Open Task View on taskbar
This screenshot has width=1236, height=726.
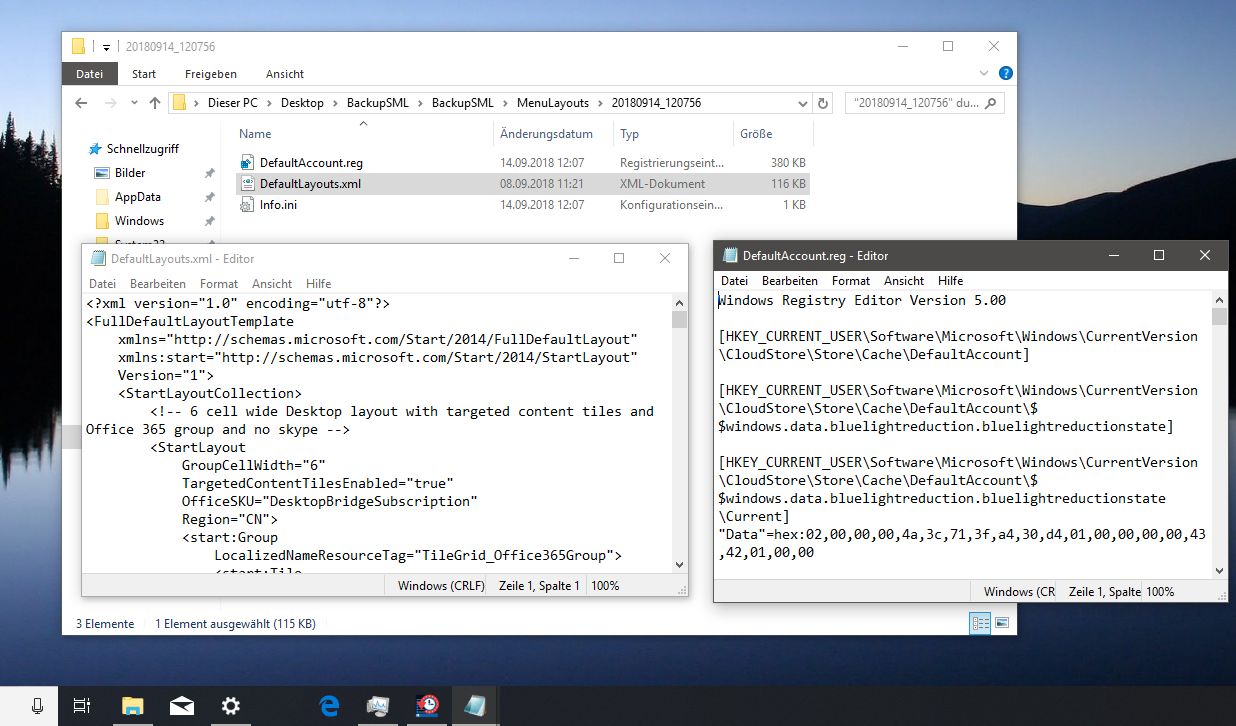click(x=83, y=706)
